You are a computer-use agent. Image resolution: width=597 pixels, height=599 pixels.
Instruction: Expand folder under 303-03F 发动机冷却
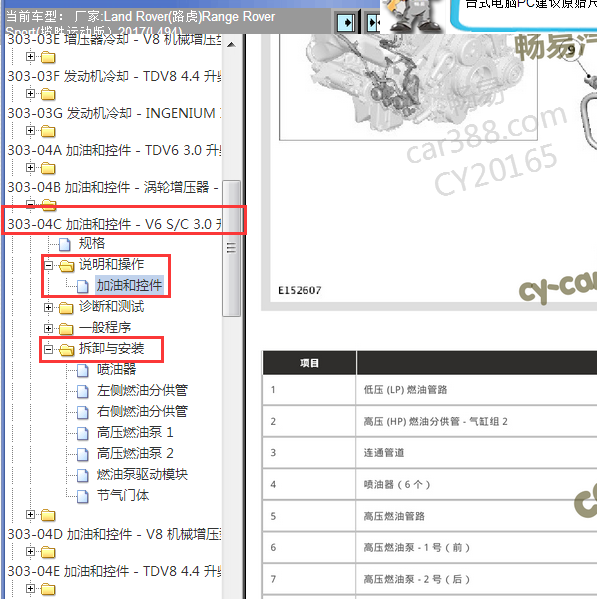click(x=30, y=94)
